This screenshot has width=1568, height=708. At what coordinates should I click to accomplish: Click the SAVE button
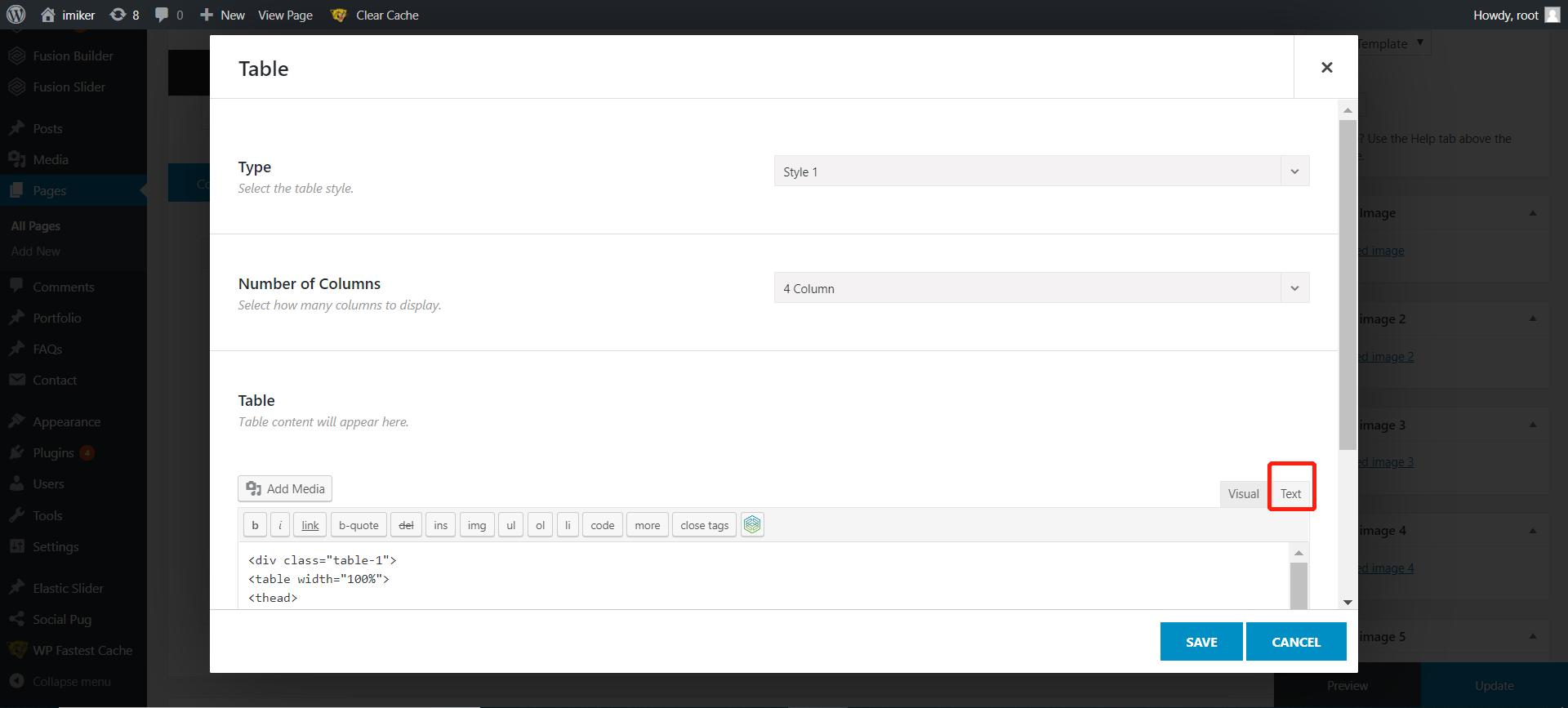pyautogui.click(x=1201, y=642)
